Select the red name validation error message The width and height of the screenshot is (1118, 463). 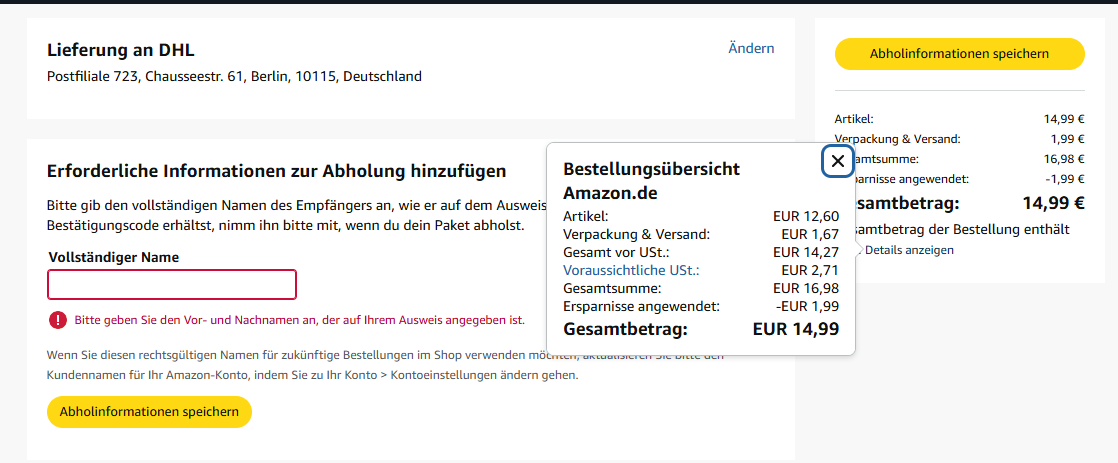tap(299, 320)
